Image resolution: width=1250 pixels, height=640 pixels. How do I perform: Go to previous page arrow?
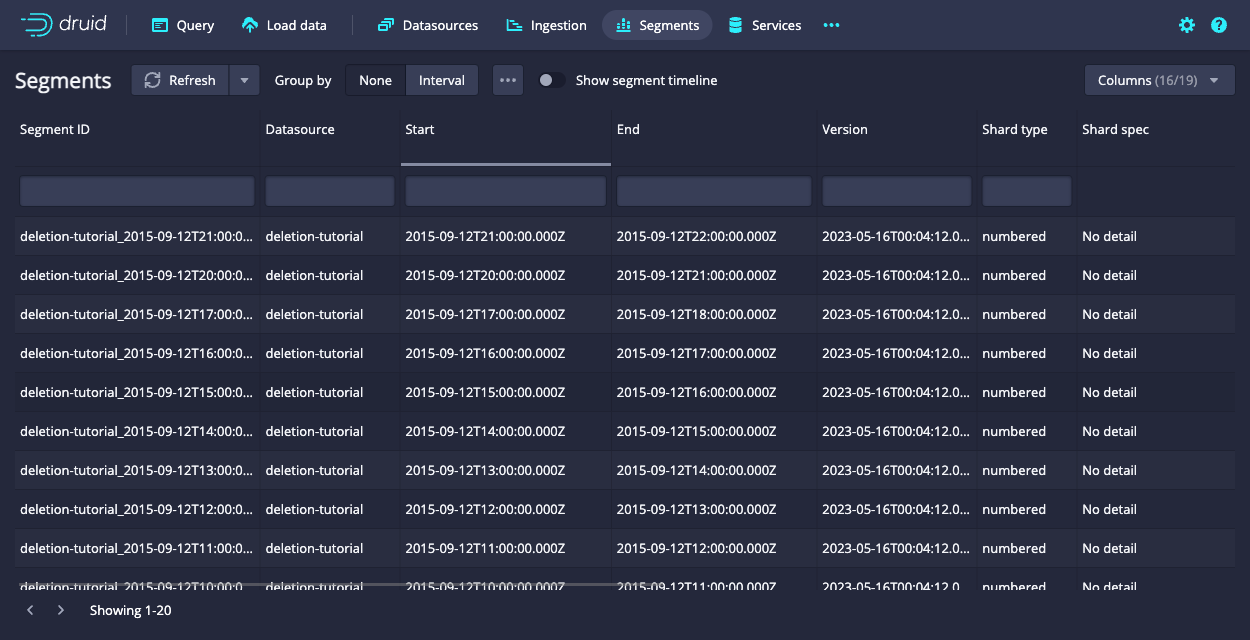click(30, 610)
